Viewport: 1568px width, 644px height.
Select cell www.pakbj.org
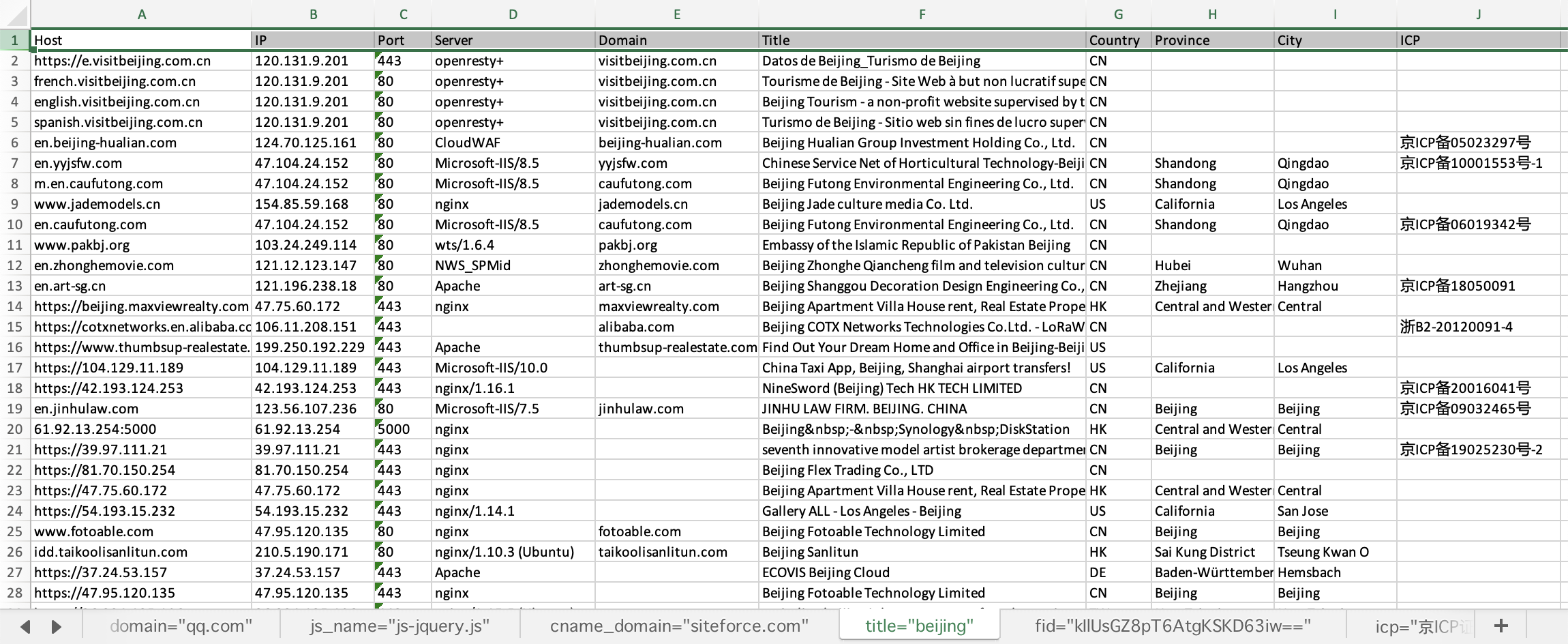(x=142, y=245)
